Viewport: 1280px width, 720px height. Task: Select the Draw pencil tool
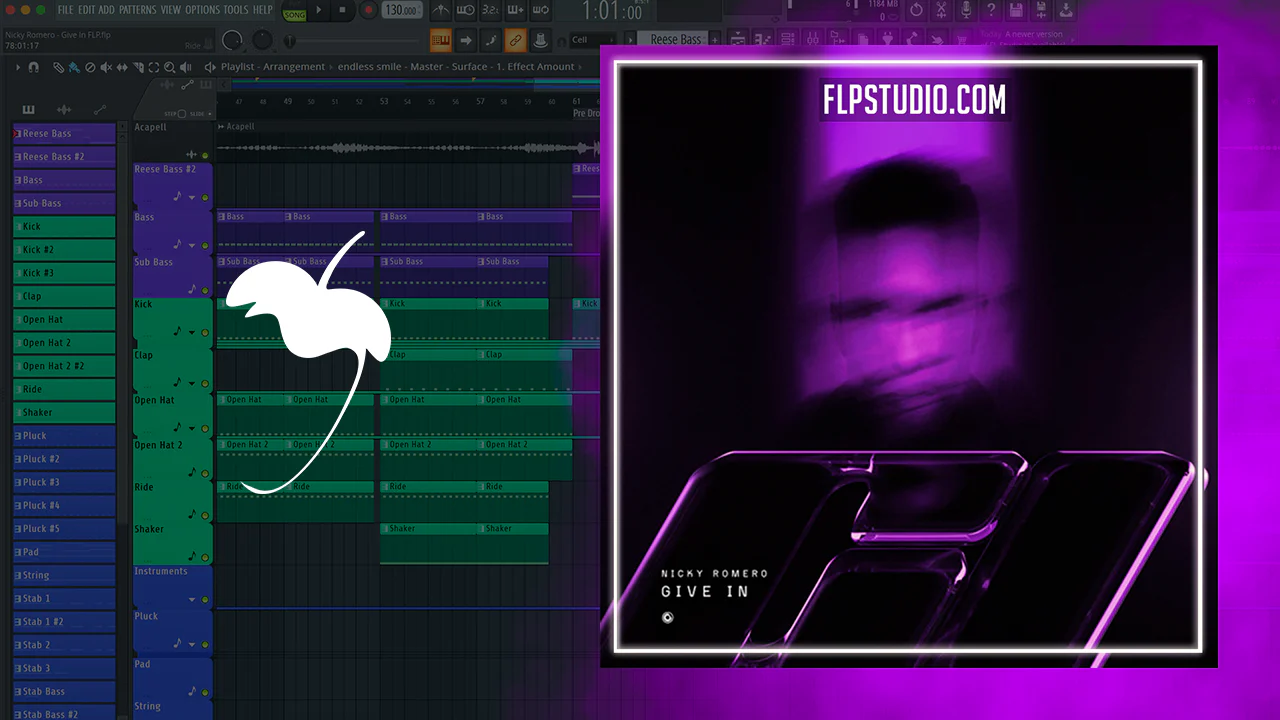click(x=58, y=67)
